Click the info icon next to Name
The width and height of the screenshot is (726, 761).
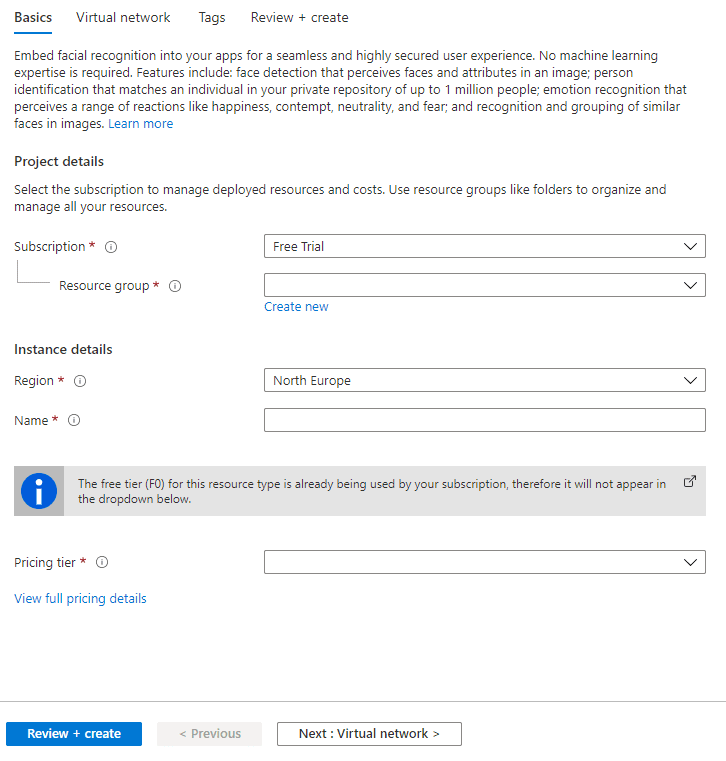[x=73, y=421]
